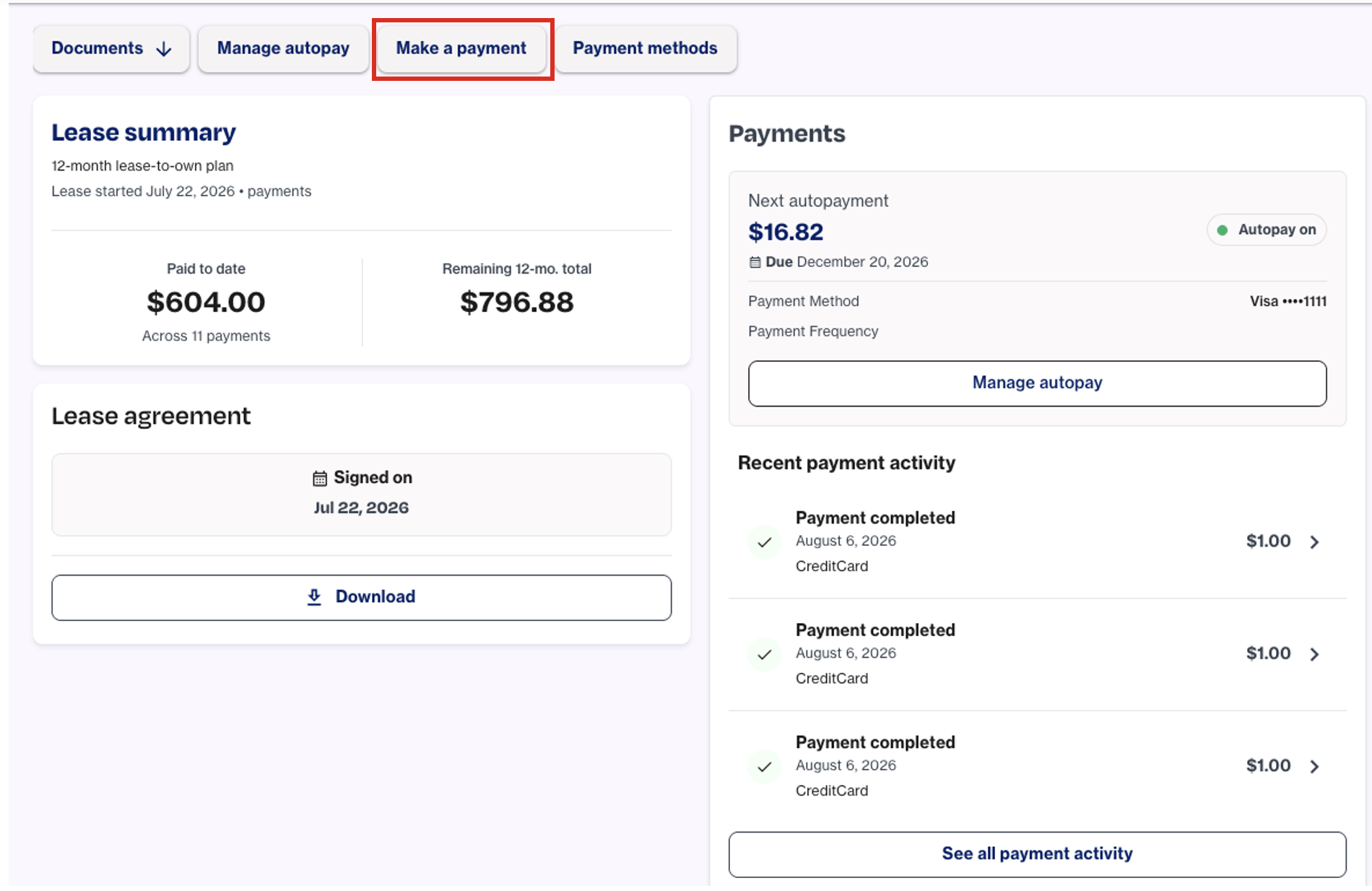Click the green checkmark on the third completed payment
This screenshot has height=891, width=1372.
[765, 766]
